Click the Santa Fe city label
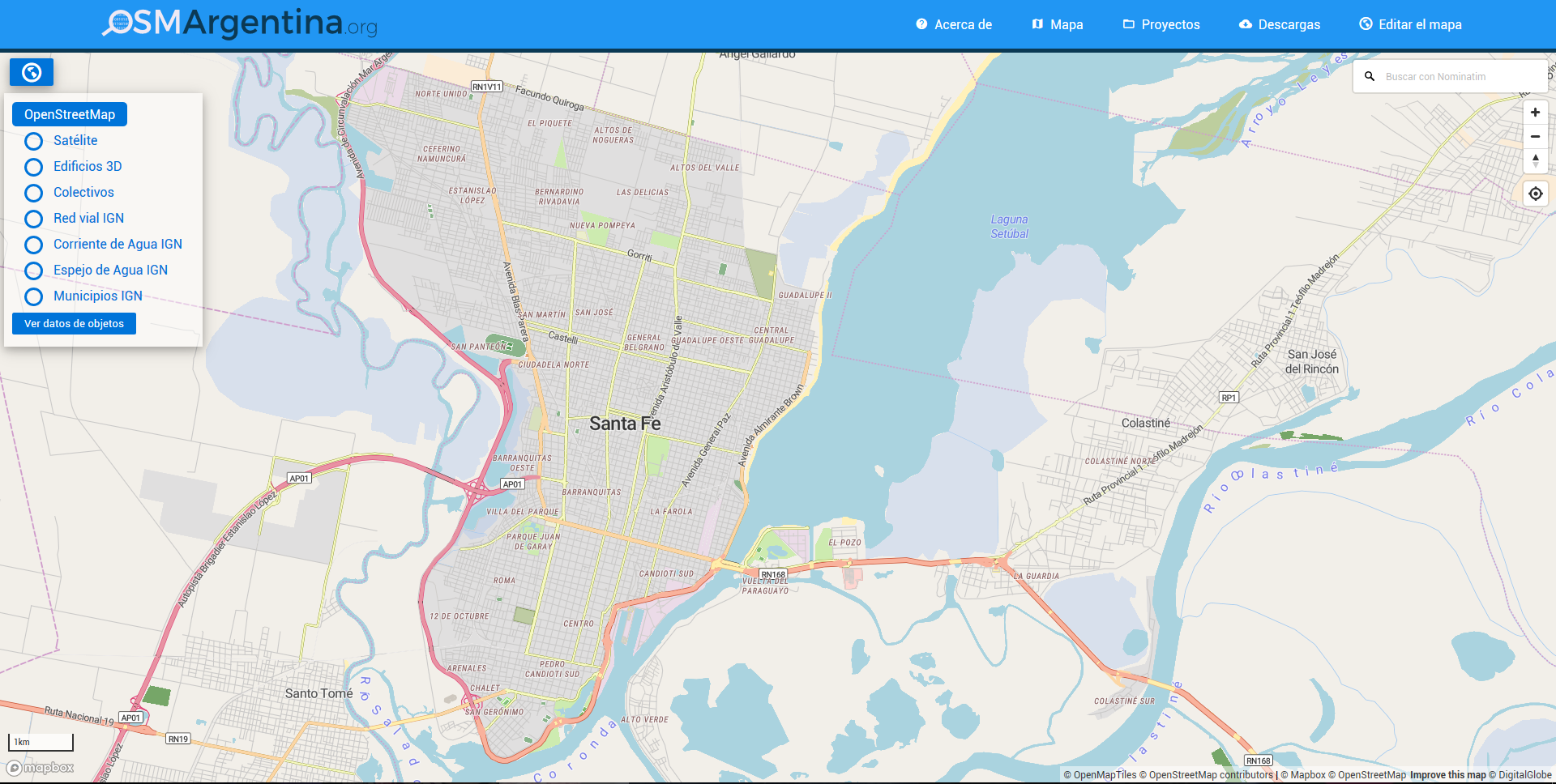 click(x=625, y=424)
